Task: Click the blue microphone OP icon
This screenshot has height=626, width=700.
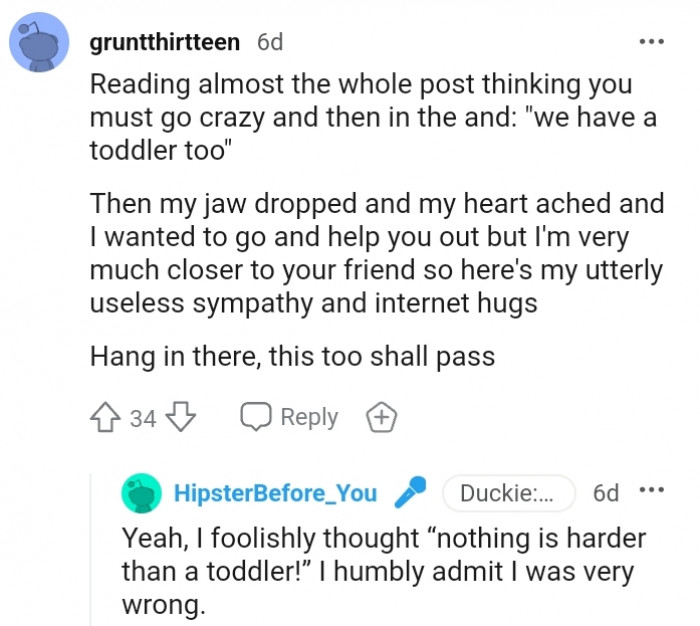Action: pos(410,492)
